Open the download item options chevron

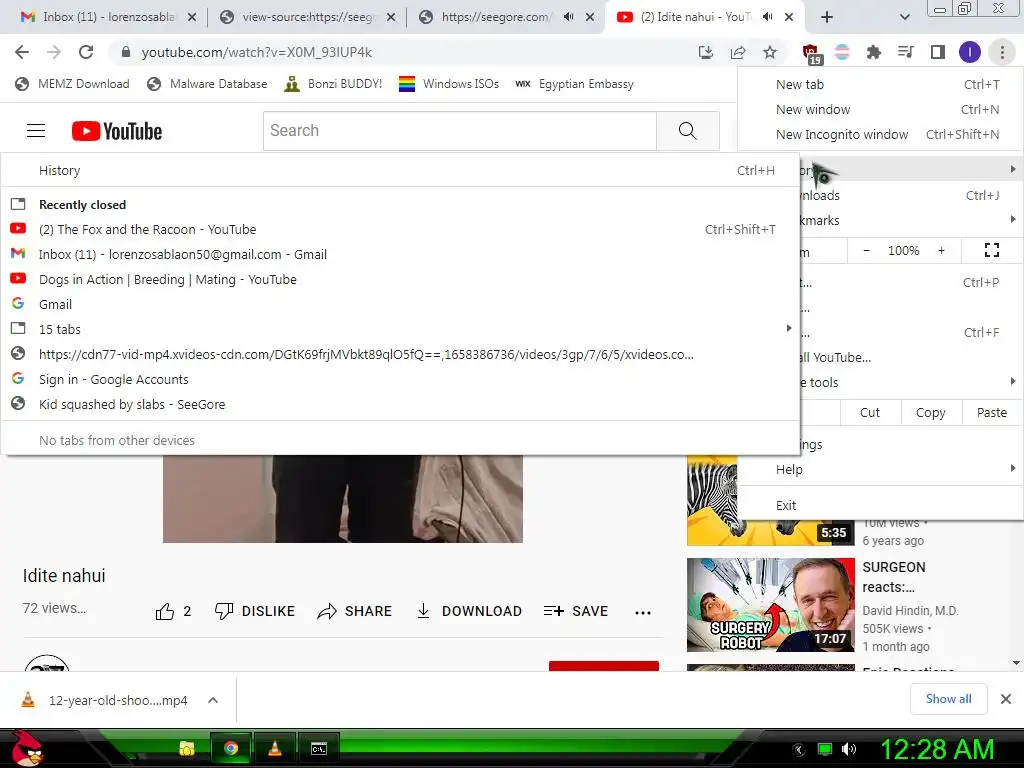(x=212, y=700)
